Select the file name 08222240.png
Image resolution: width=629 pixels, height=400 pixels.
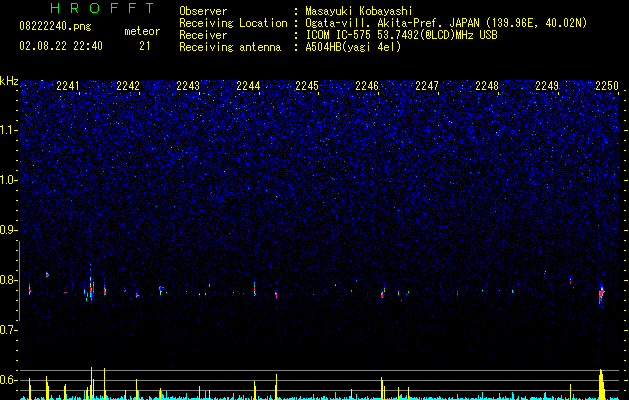(55, 27)
